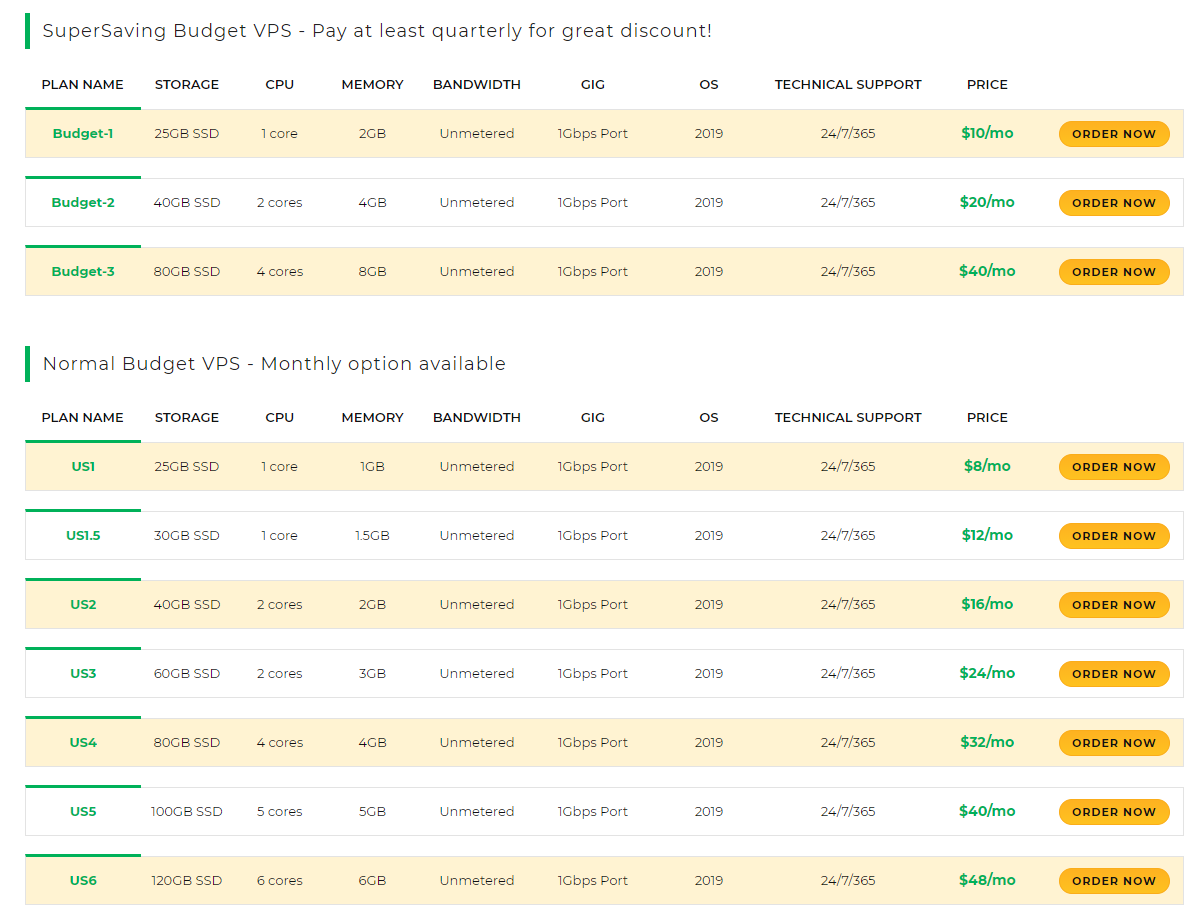Click the $8/mo price of US1
Image resolution: width=1204 pixels, height=913 pixels.
pos(987,466)
